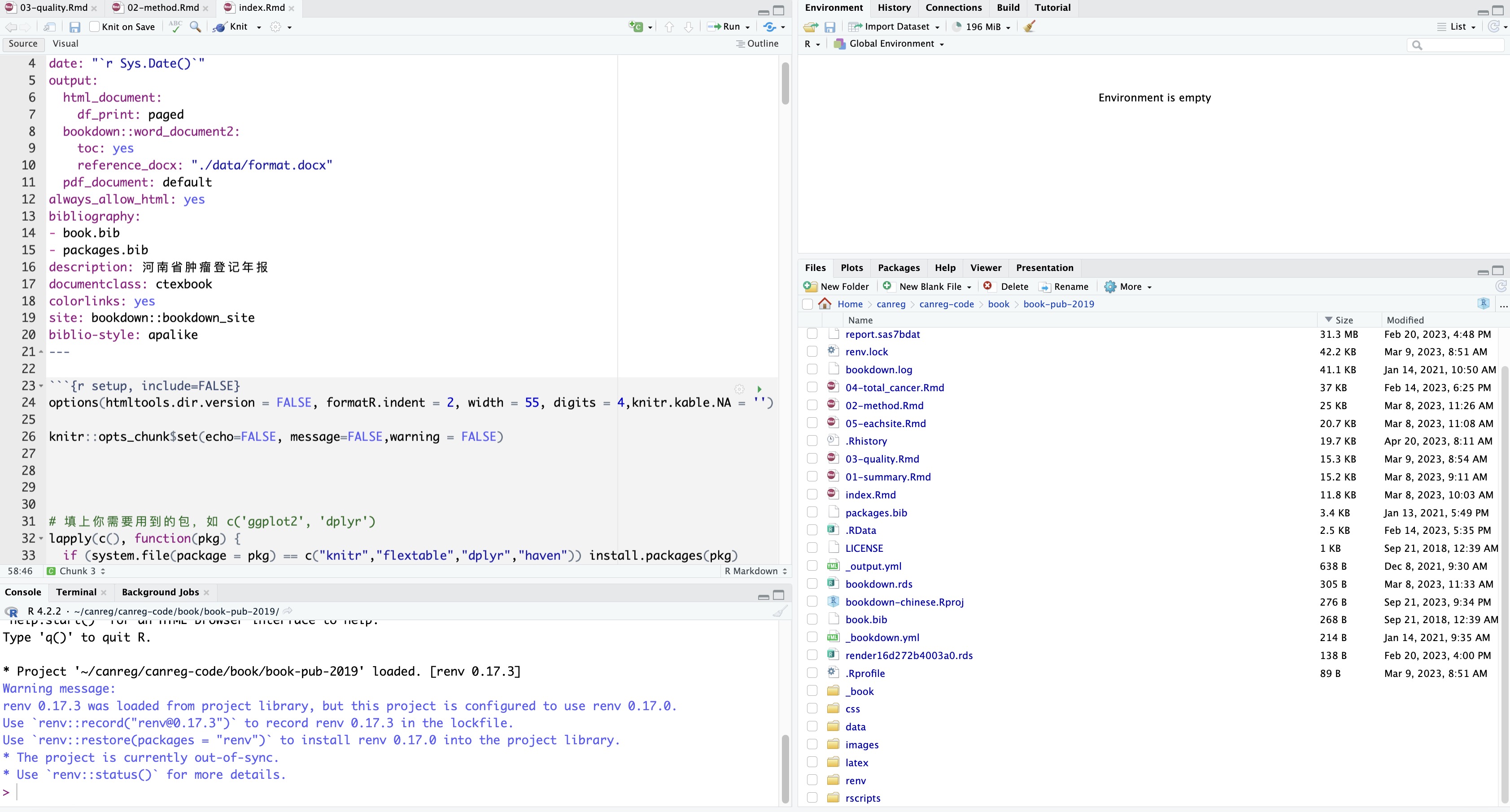Delete the selected files in the Files pane
1510x812 pixels.
point(1006,286)
